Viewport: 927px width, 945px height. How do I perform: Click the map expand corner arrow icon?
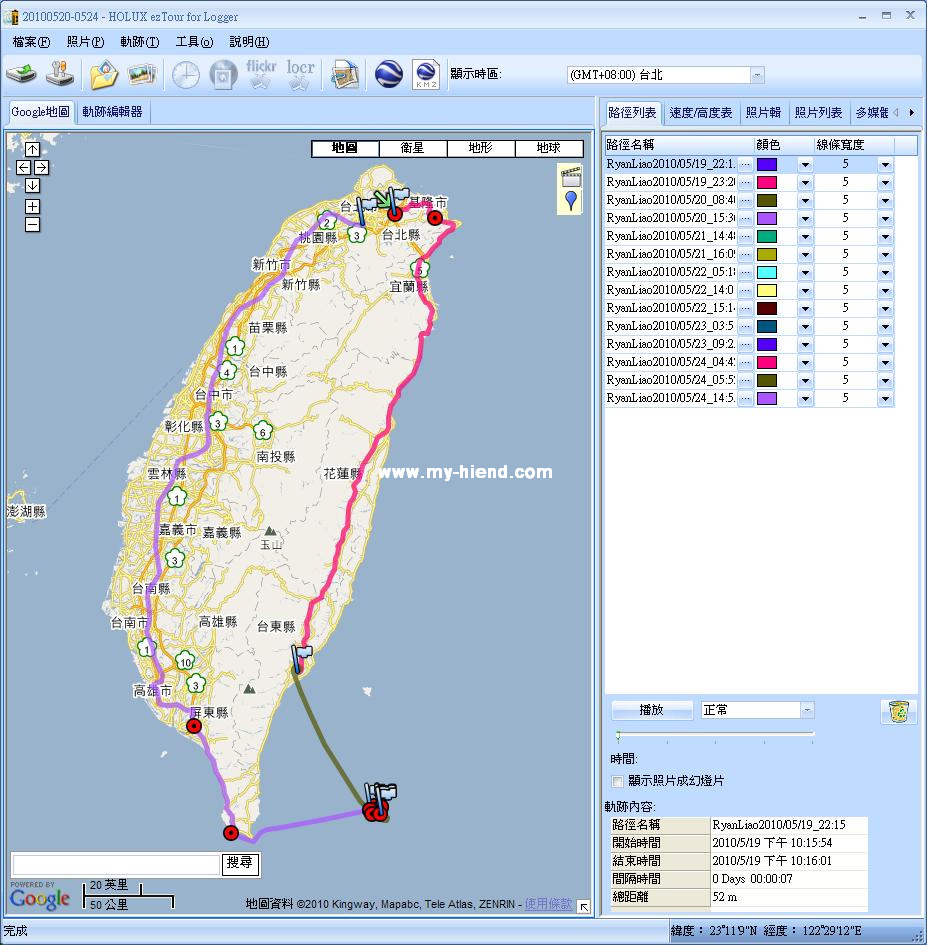point(583,906)
